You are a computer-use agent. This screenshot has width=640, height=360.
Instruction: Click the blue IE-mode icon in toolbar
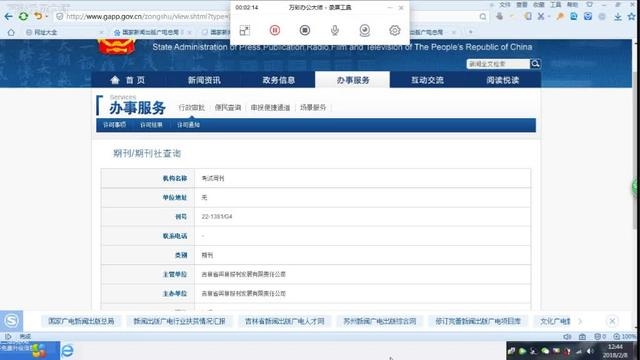574,16
